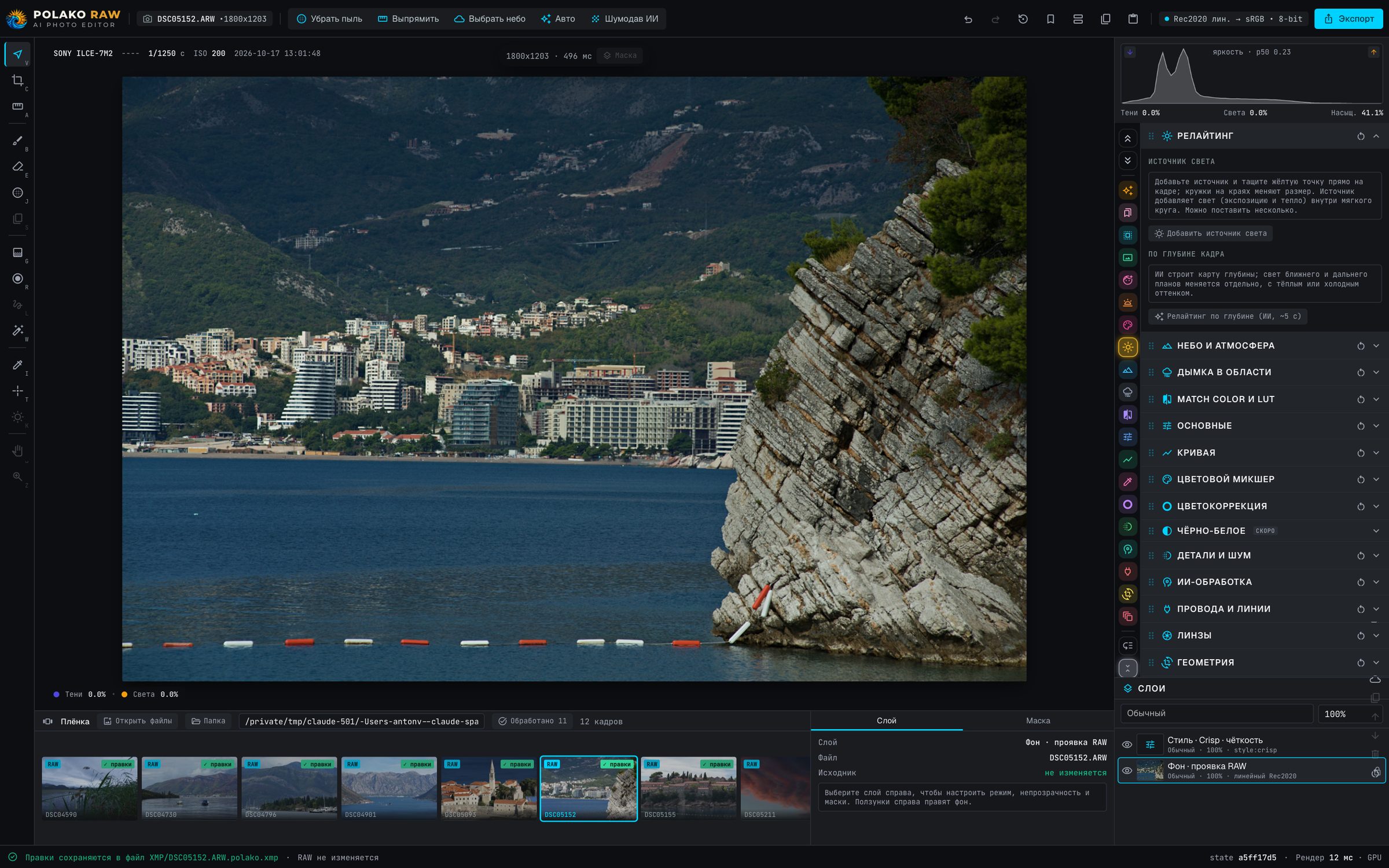The width and height of the screenshot is (1389, 868).
Task: Toggle visibility of Стиль Crisp layer
Action: 1127,745
